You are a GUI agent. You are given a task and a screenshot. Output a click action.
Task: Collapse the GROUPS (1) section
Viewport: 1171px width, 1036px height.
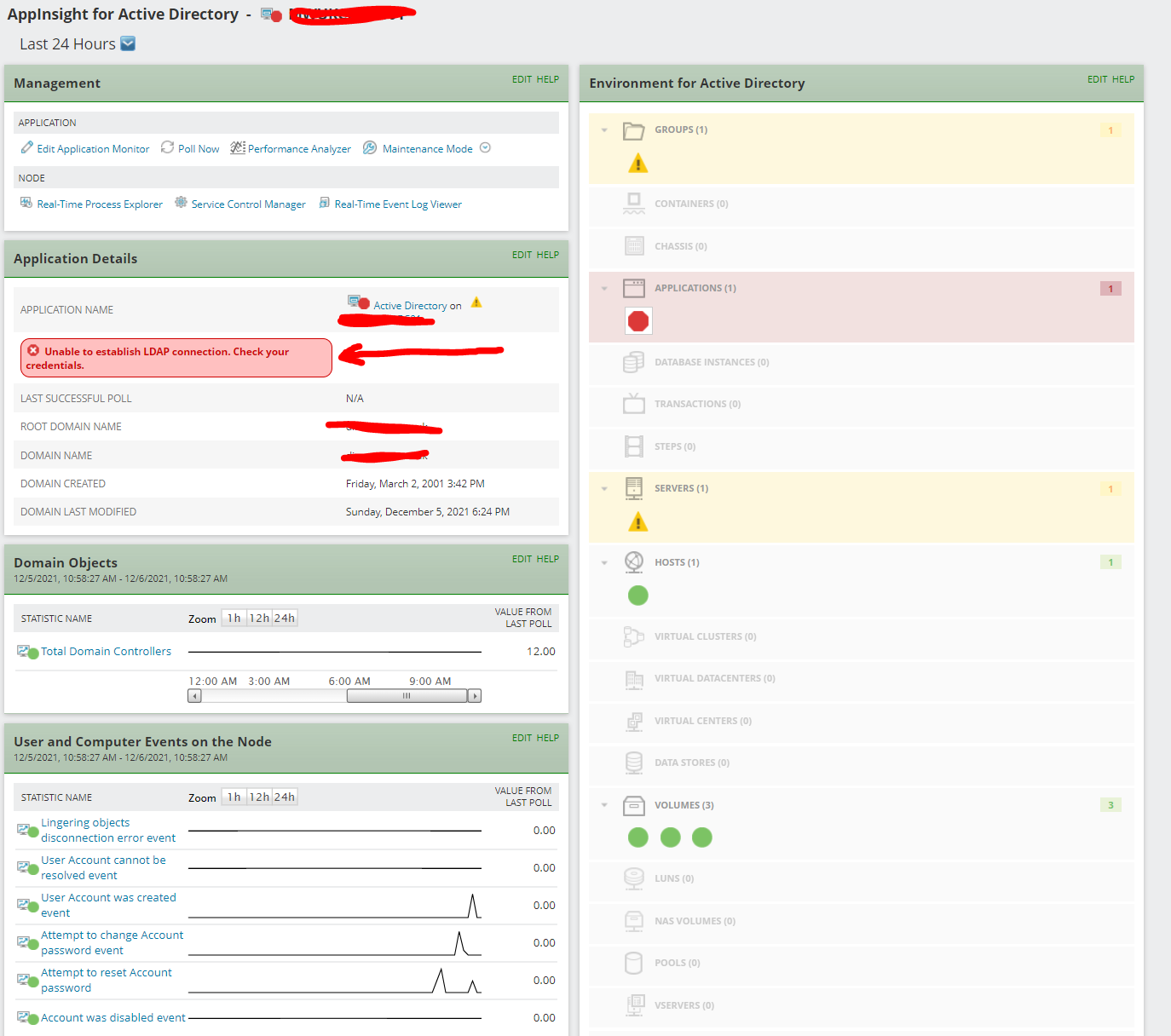point(604,130)
